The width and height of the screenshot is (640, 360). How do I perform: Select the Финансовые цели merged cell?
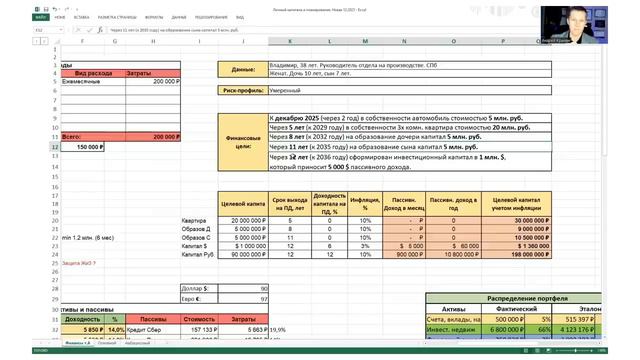(x=243, y=142)
